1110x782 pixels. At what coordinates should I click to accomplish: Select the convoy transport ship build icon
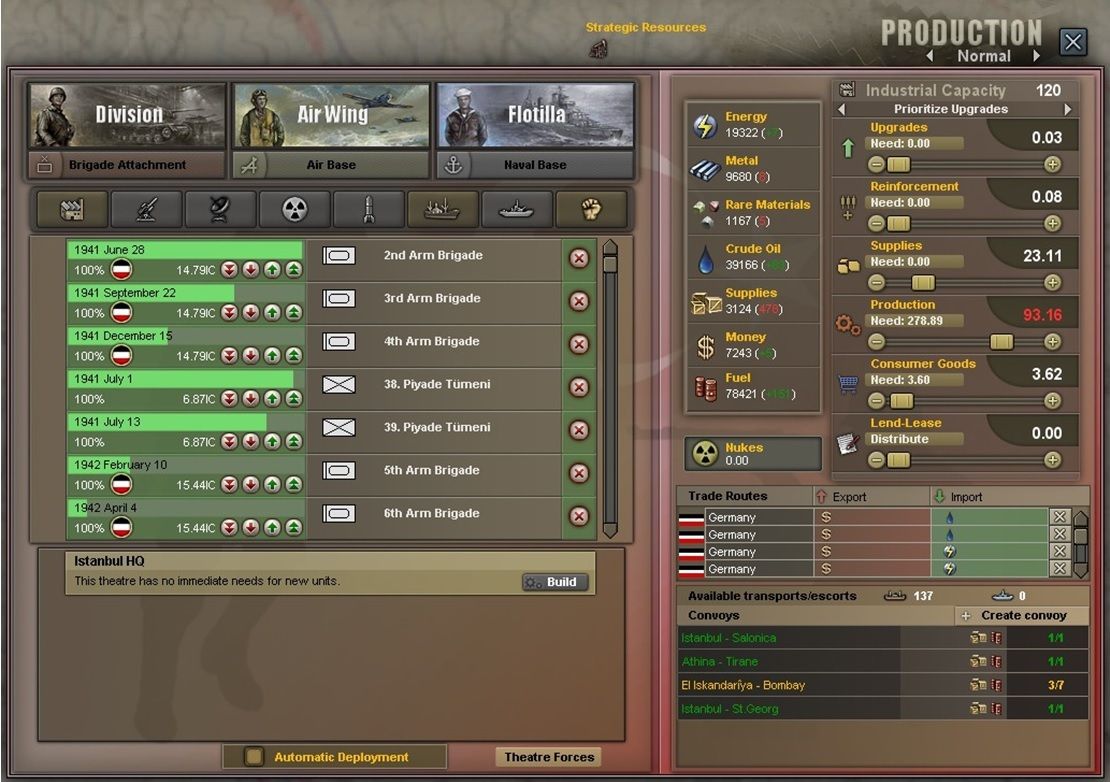pyautogui.click(x=442, y=209)
